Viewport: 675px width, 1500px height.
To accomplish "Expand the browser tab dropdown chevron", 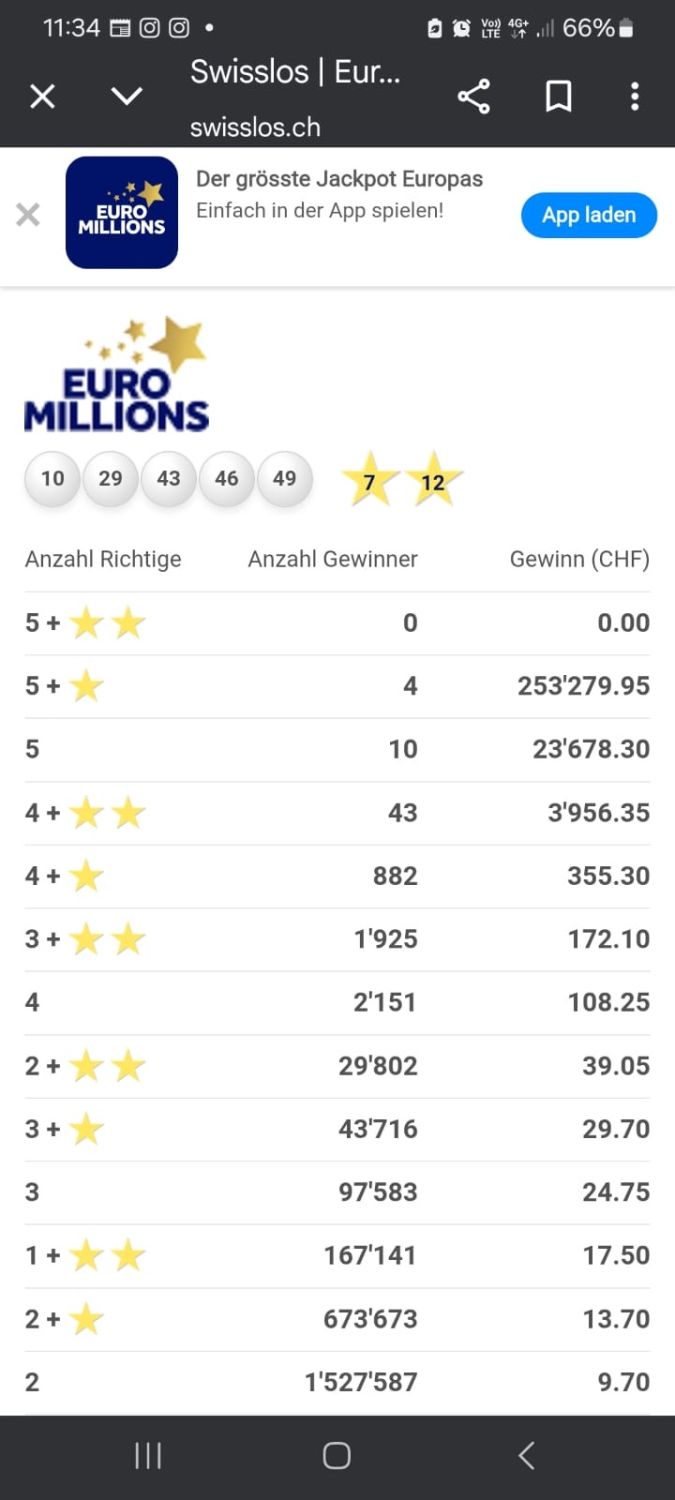I will [127, 97].
